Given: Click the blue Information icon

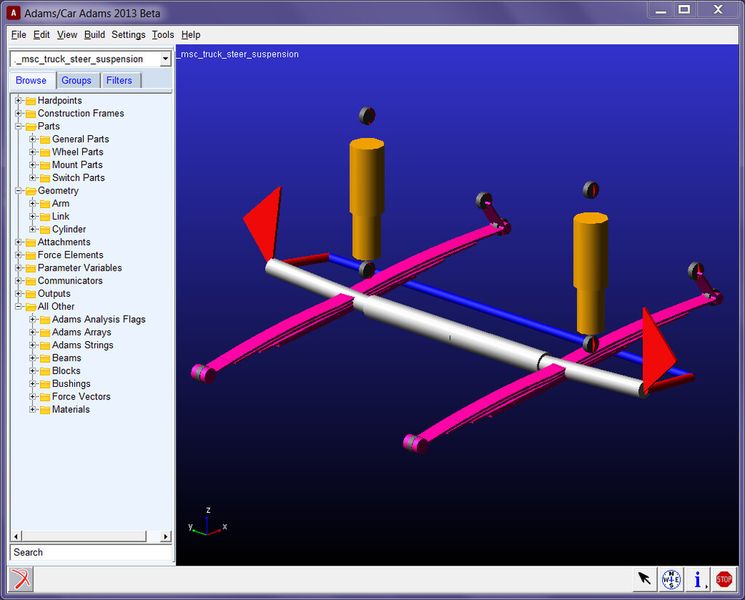Looking at the screenshot, I should [698, 579].
